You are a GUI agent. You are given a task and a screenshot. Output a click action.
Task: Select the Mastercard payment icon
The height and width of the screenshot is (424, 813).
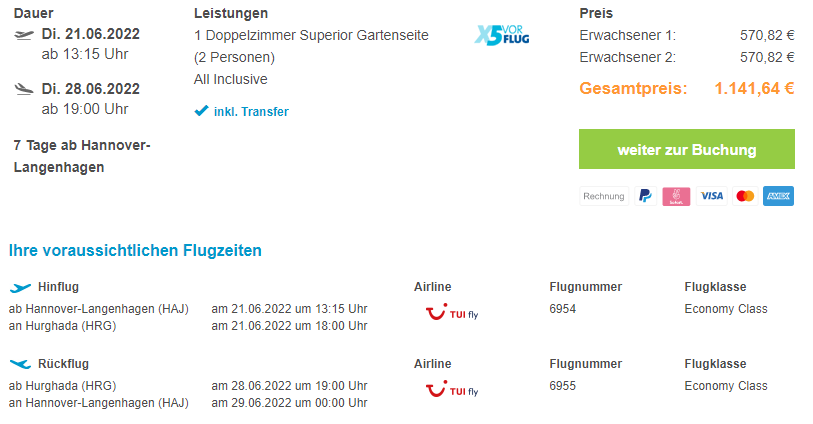[745, 196]
